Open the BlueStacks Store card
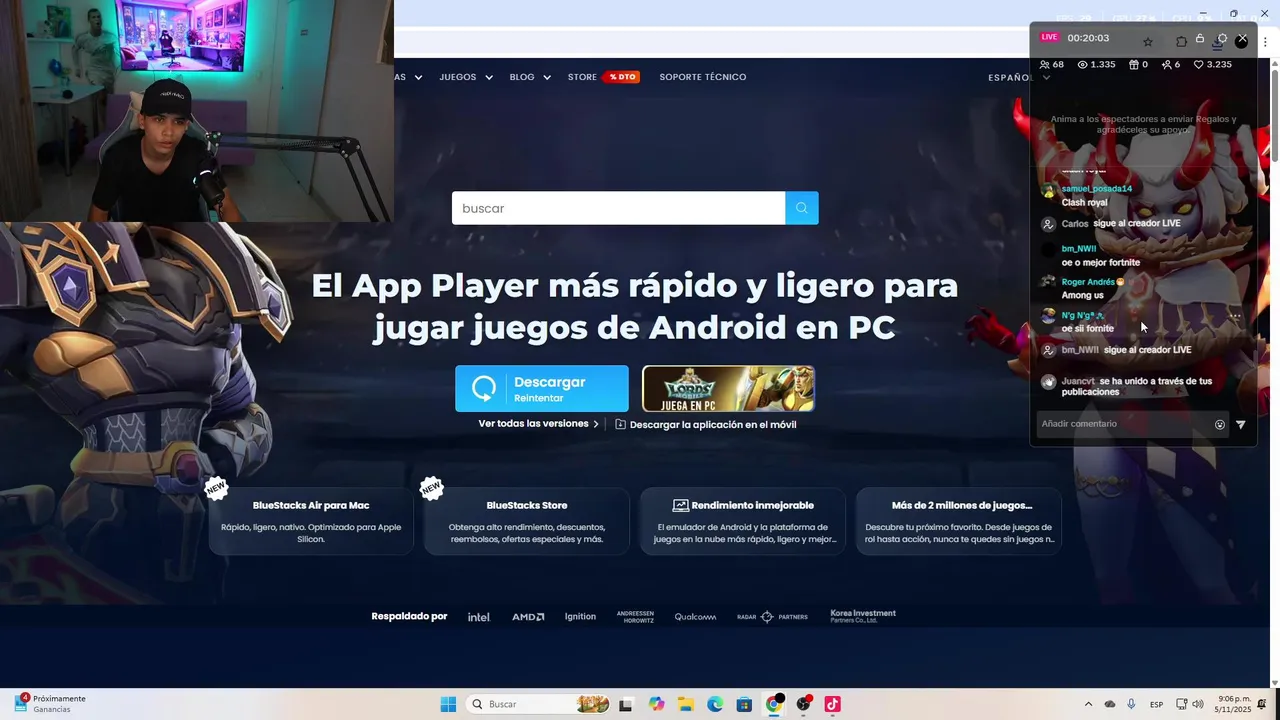The width and height of the screenshot is (1280, 720). (x=527, y=521)
